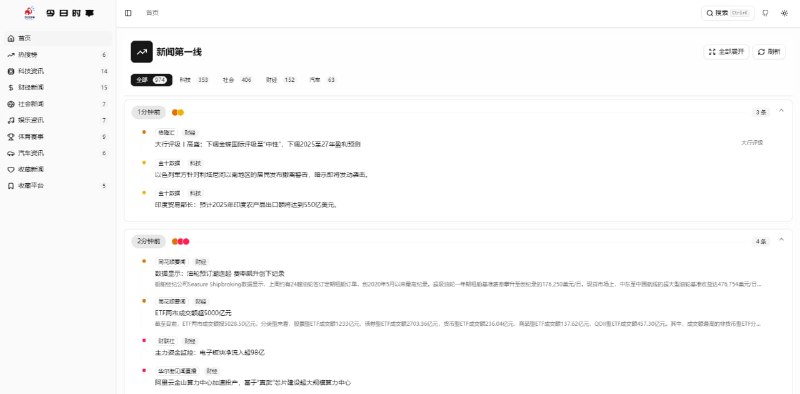
Task: Click the 财联社 source tag
Action: pyautogui.click(x=166, y=341)
